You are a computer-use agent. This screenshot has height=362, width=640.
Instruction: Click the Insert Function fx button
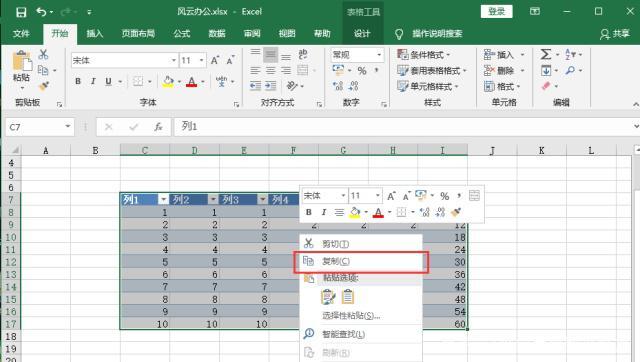click(158, 127)
